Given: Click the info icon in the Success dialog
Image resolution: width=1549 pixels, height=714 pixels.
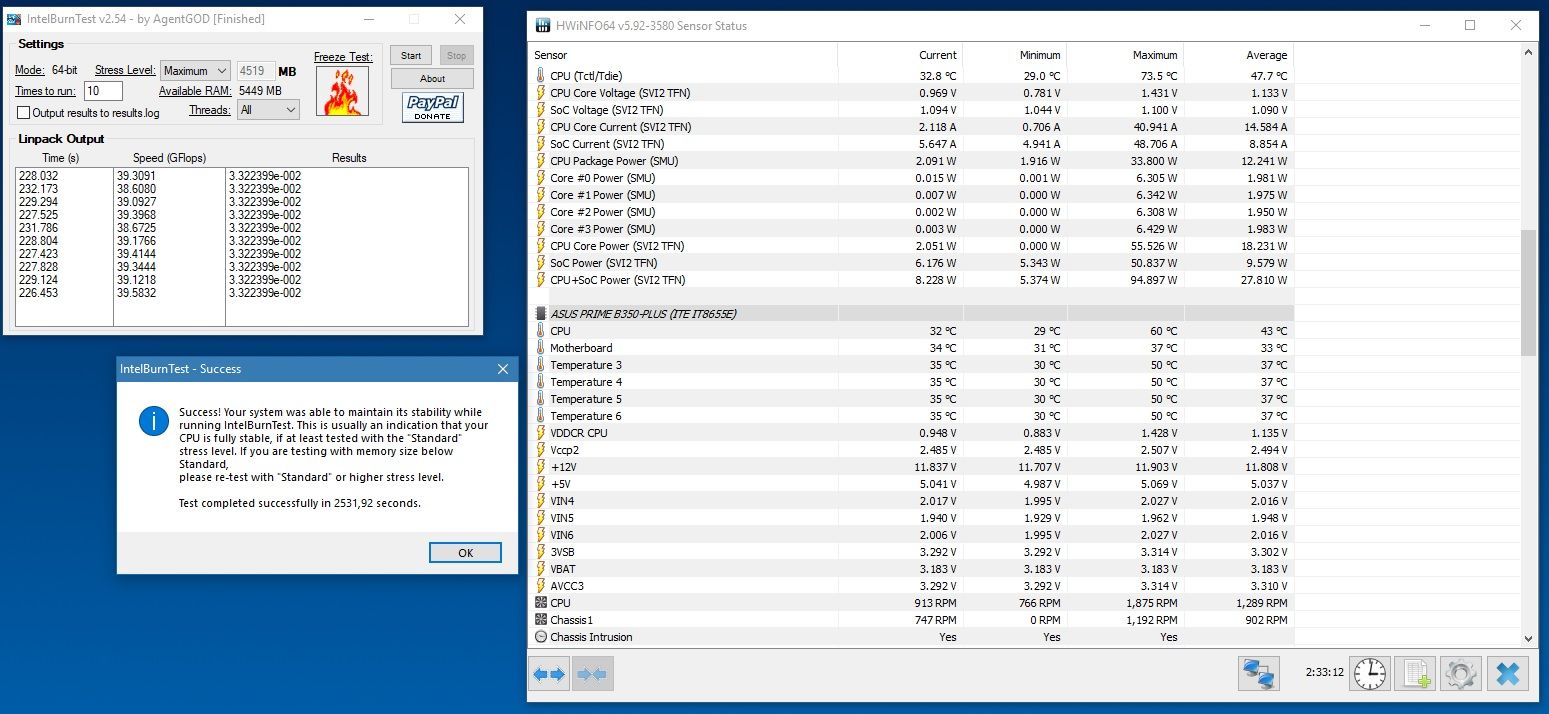Looking at the screenshot, I should (x=153, y=421).
